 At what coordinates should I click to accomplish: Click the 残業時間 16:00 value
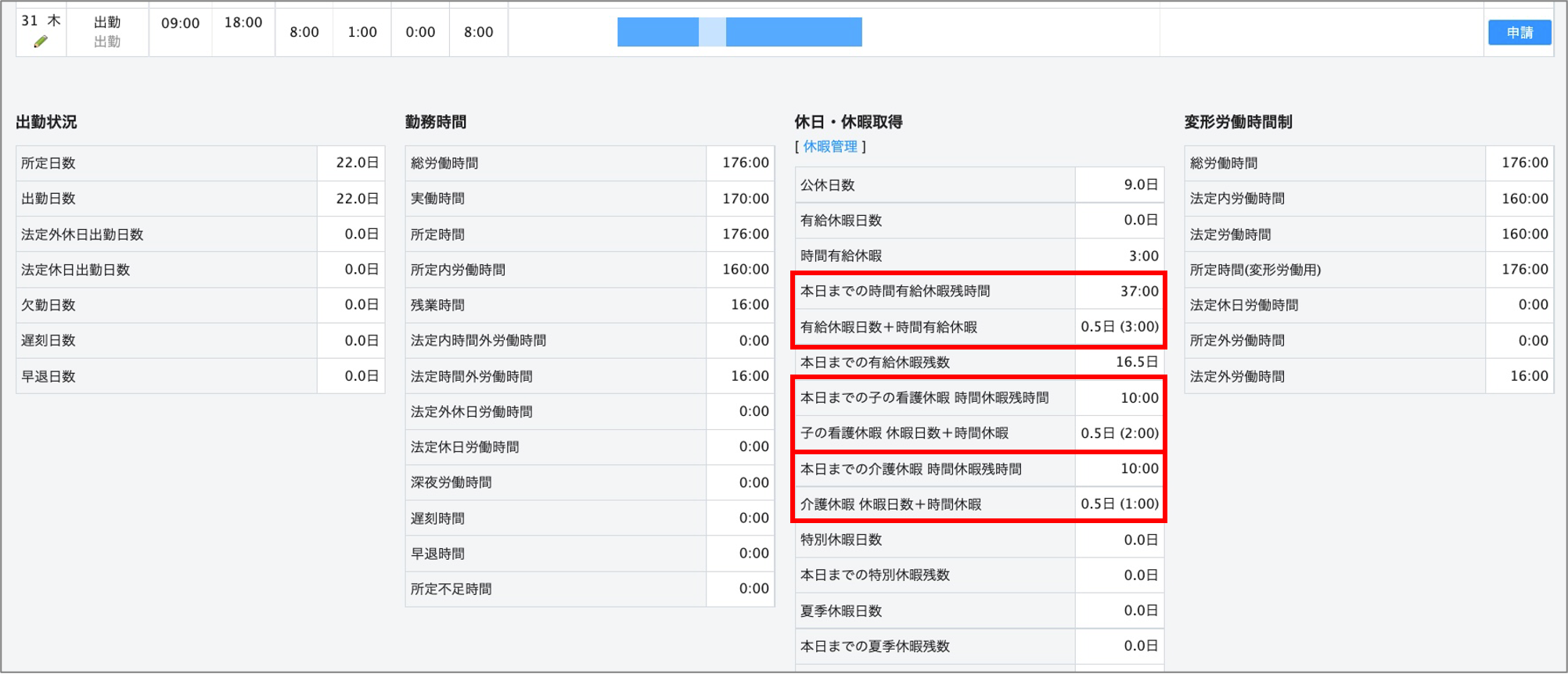749,305
